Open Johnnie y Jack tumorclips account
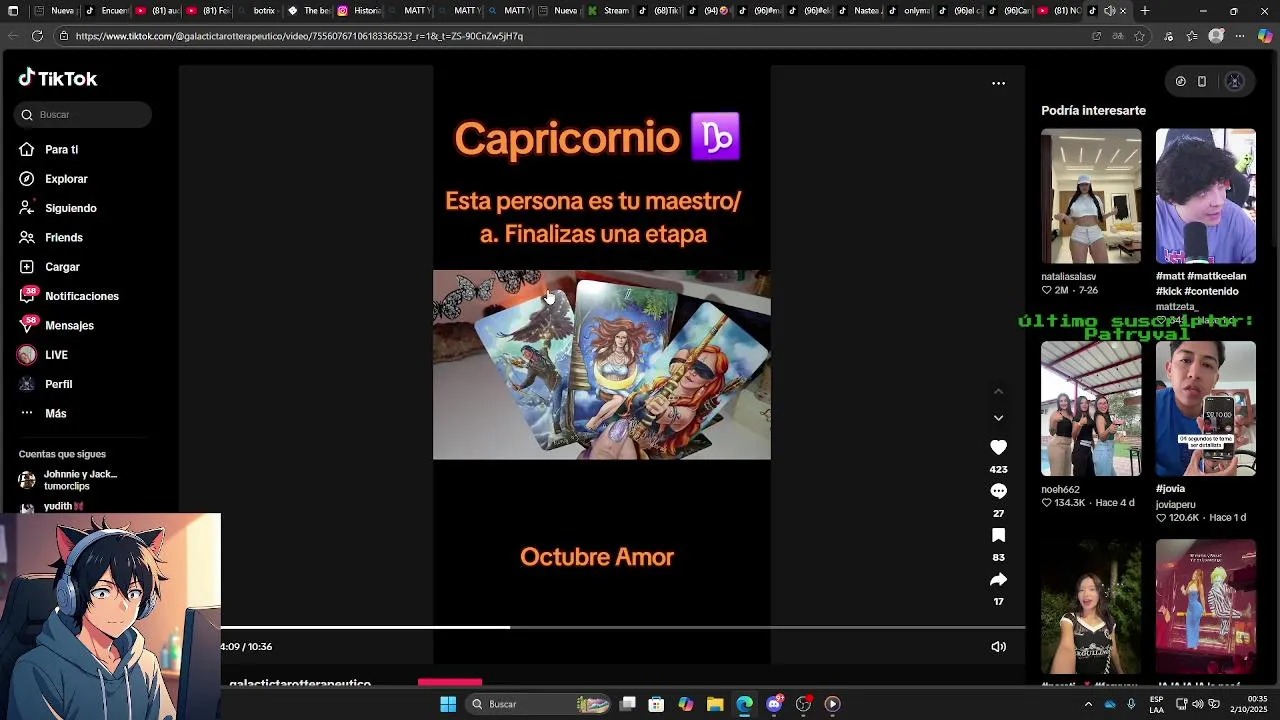The height and width of the screenshot is (720, 1280). pyautogui.click(x=68, y=480)
